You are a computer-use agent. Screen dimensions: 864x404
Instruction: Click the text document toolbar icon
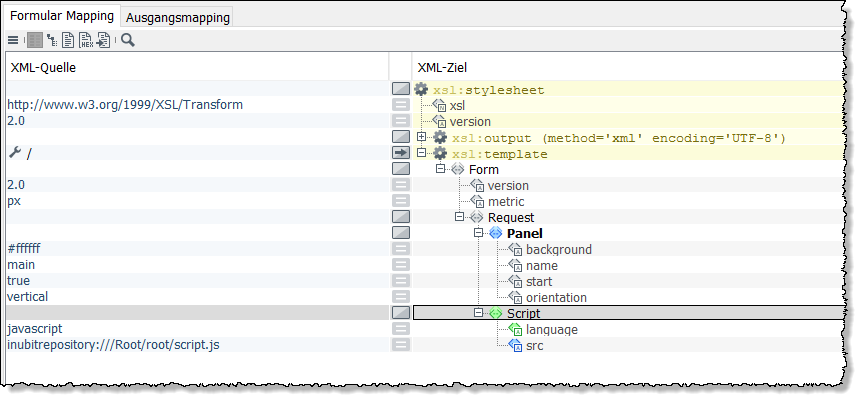[68, 40]
